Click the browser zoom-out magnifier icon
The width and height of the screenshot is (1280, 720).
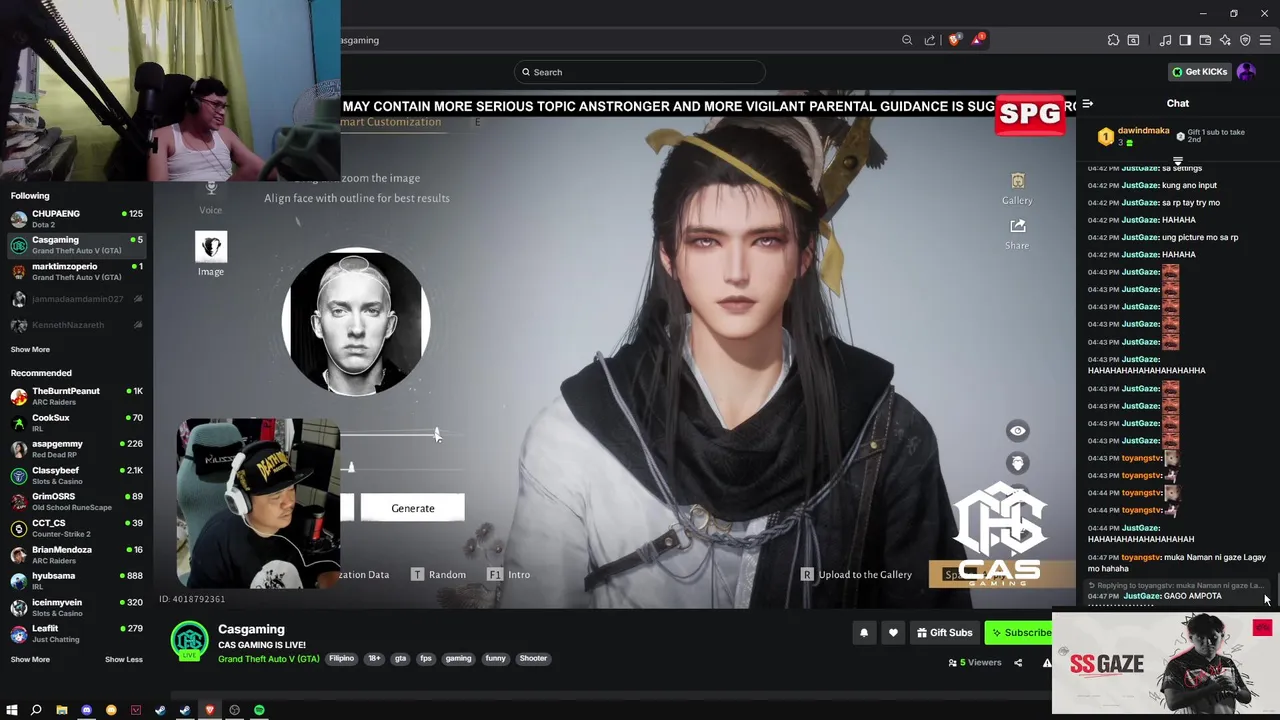coord(907,40)
